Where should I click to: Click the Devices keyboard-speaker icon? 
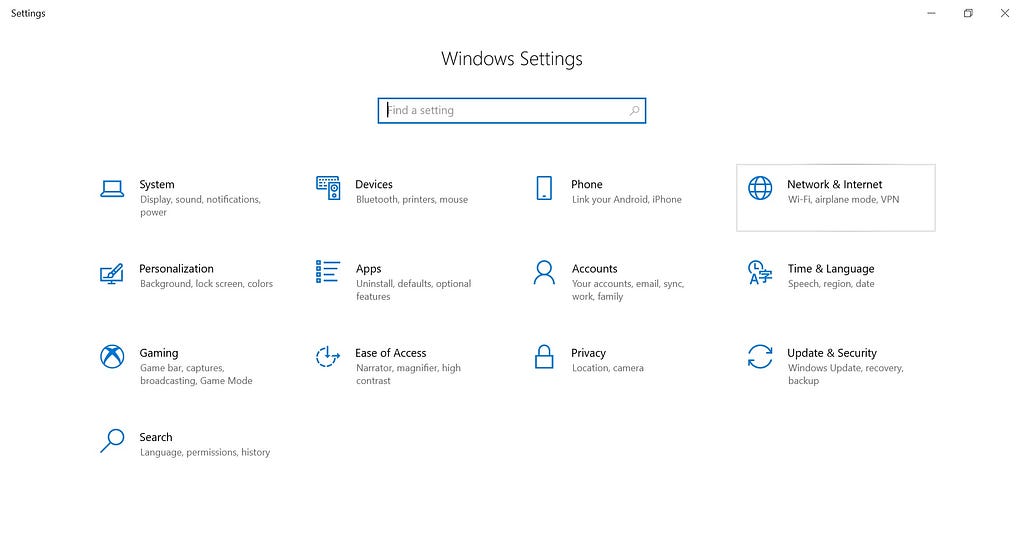(328, 188)
